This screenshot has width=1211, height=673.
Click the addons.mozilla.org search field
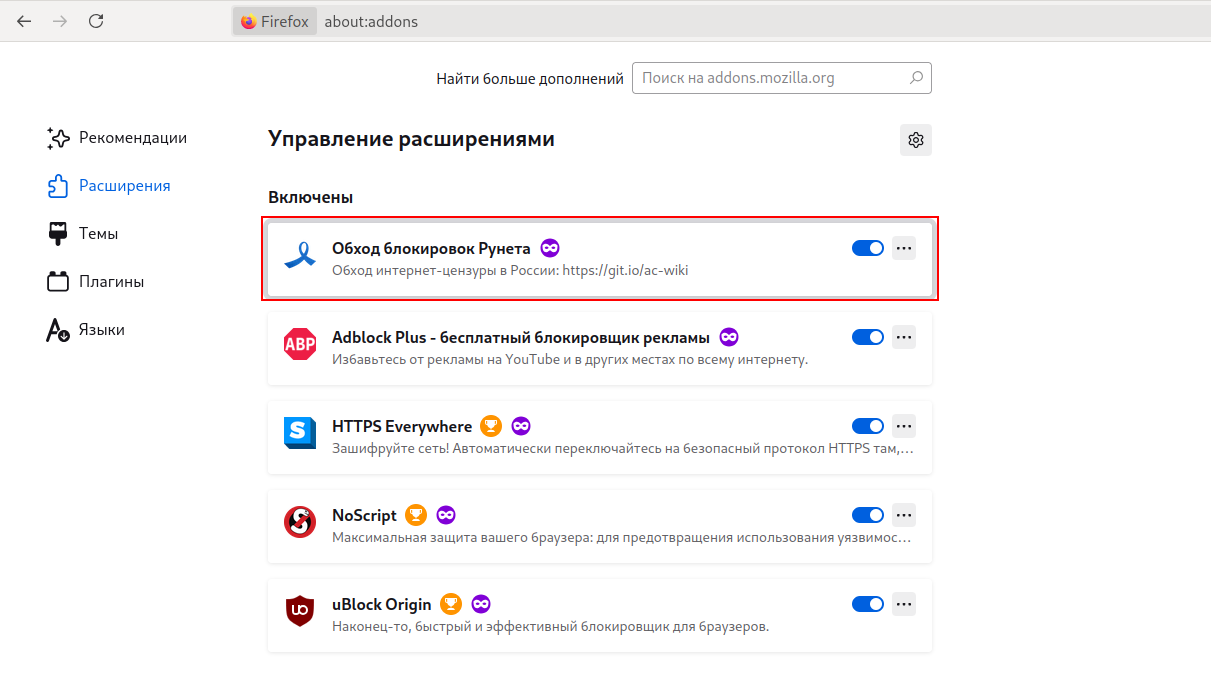coord(772,78)
